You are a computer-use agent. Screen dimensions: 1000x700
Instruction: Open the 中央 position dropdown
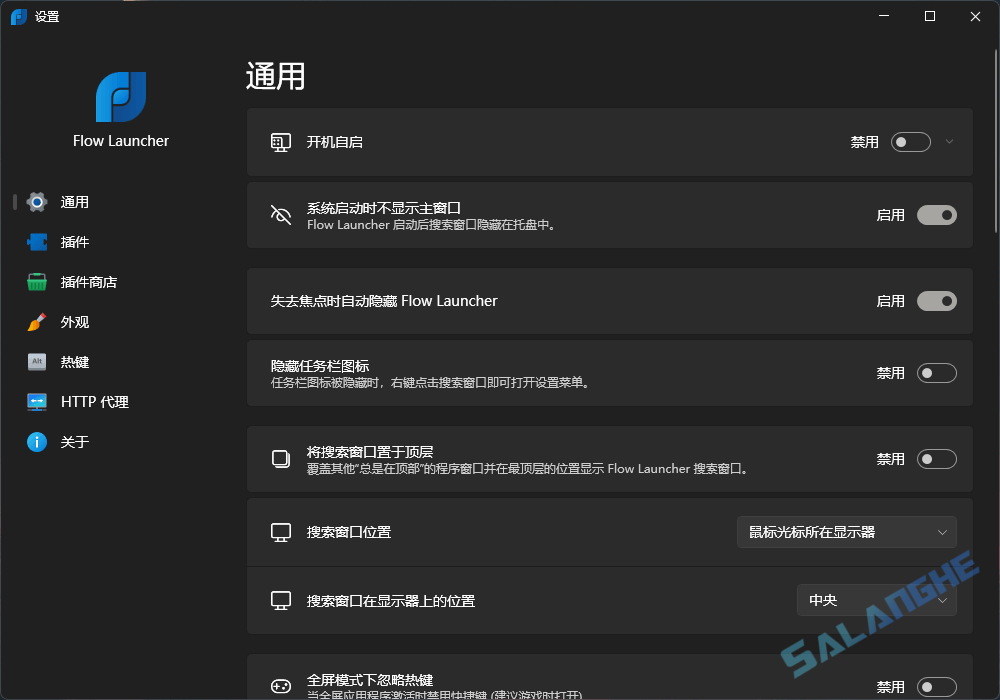click(876, 600)
